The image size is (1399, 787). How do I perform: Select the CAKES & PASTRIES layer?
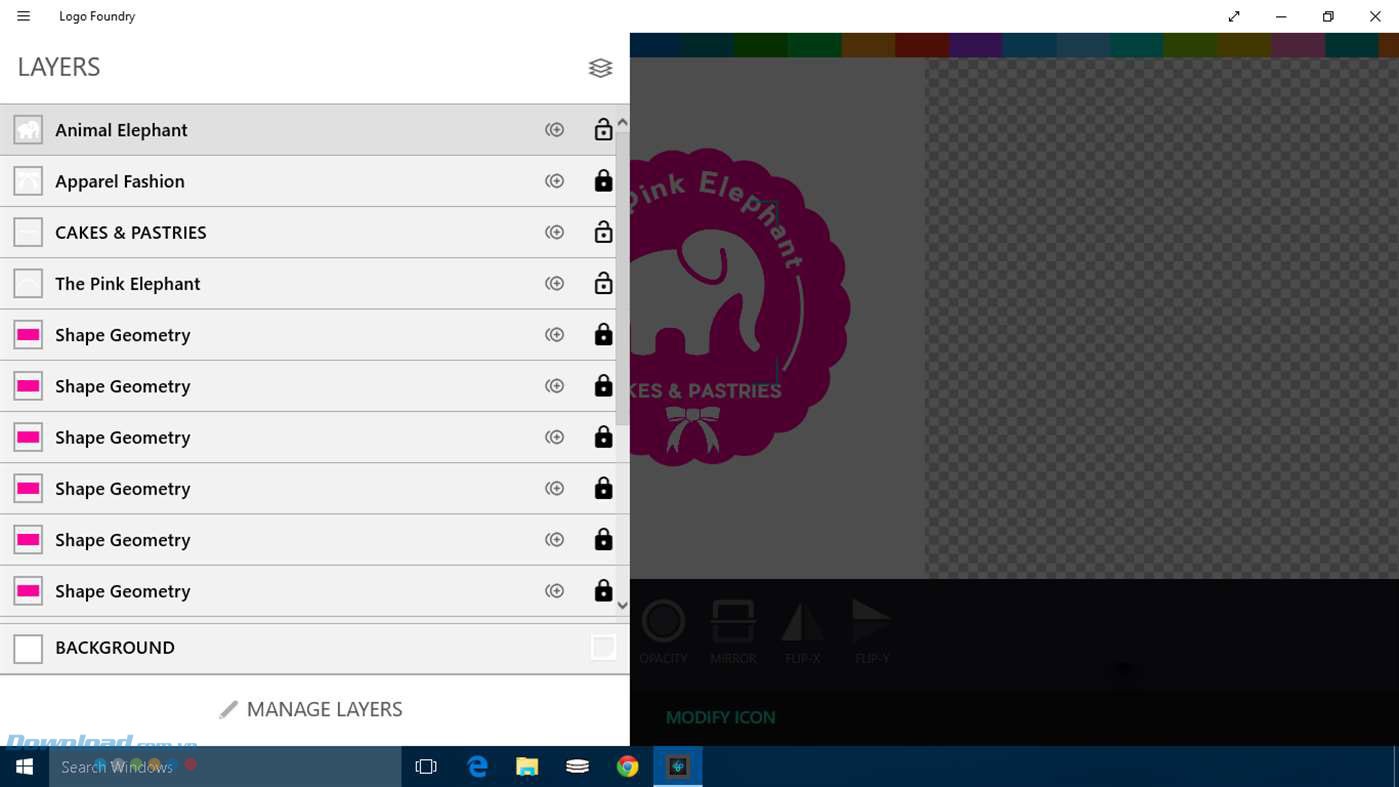[130, 232]
